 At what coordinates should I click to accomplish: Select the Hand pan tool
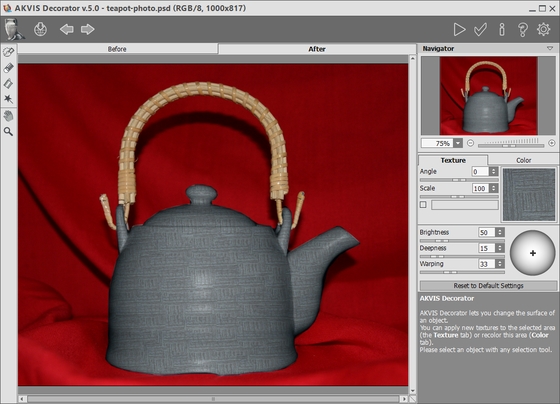click(x=8, y=116)
